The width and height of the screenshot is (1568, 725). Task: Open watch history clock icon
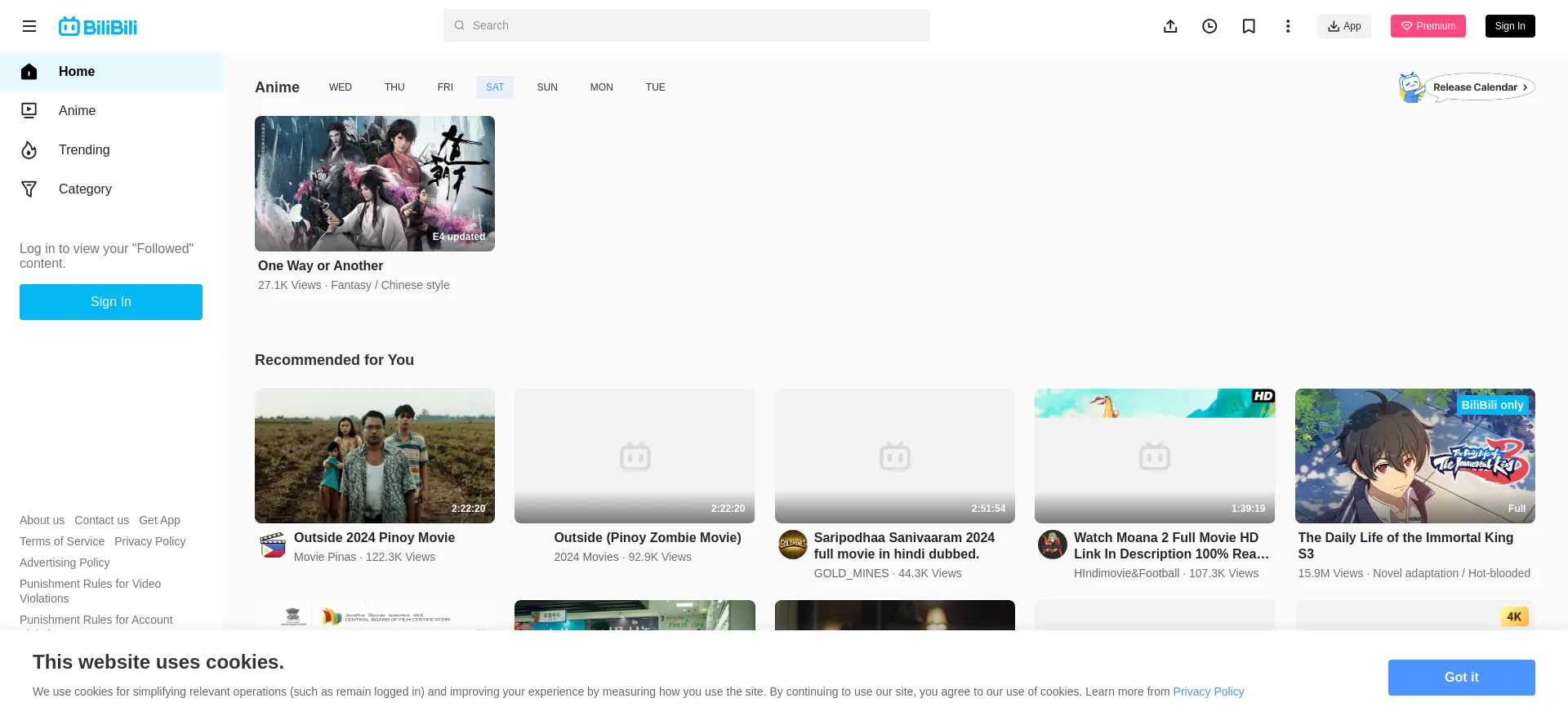click(x=1209, y=26)
